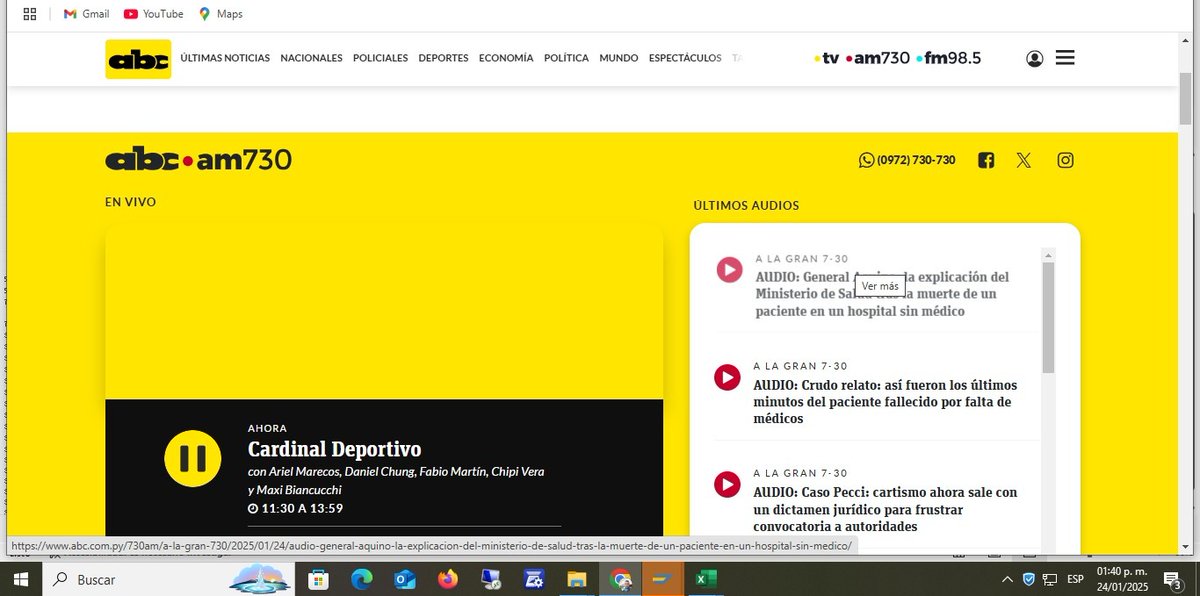Open headline about General Aquino Ministerio de Salud
The width and height of the screenshot is (1200, 596).
coord(882,294)
